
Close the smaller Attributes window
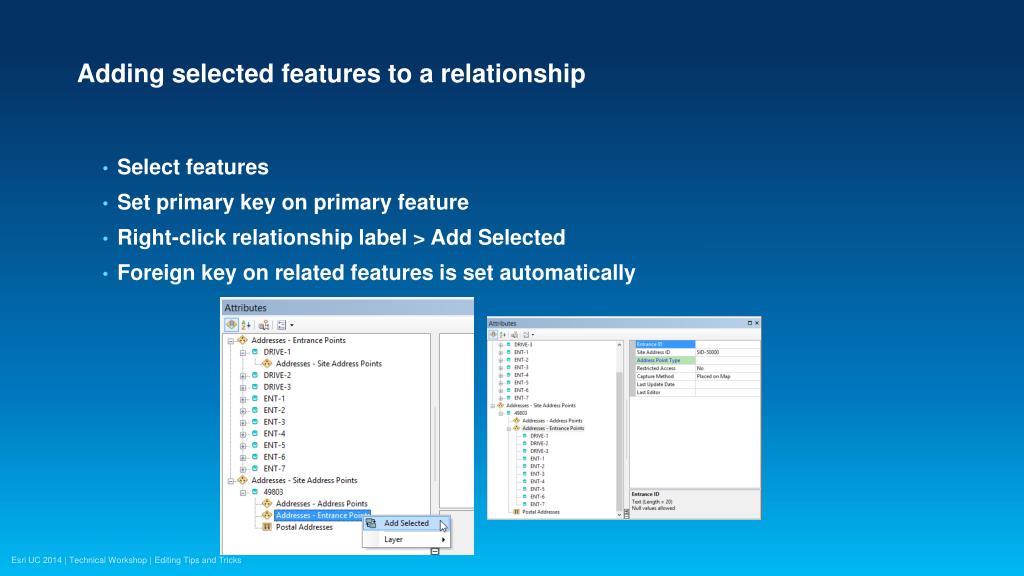coord(757,323)
